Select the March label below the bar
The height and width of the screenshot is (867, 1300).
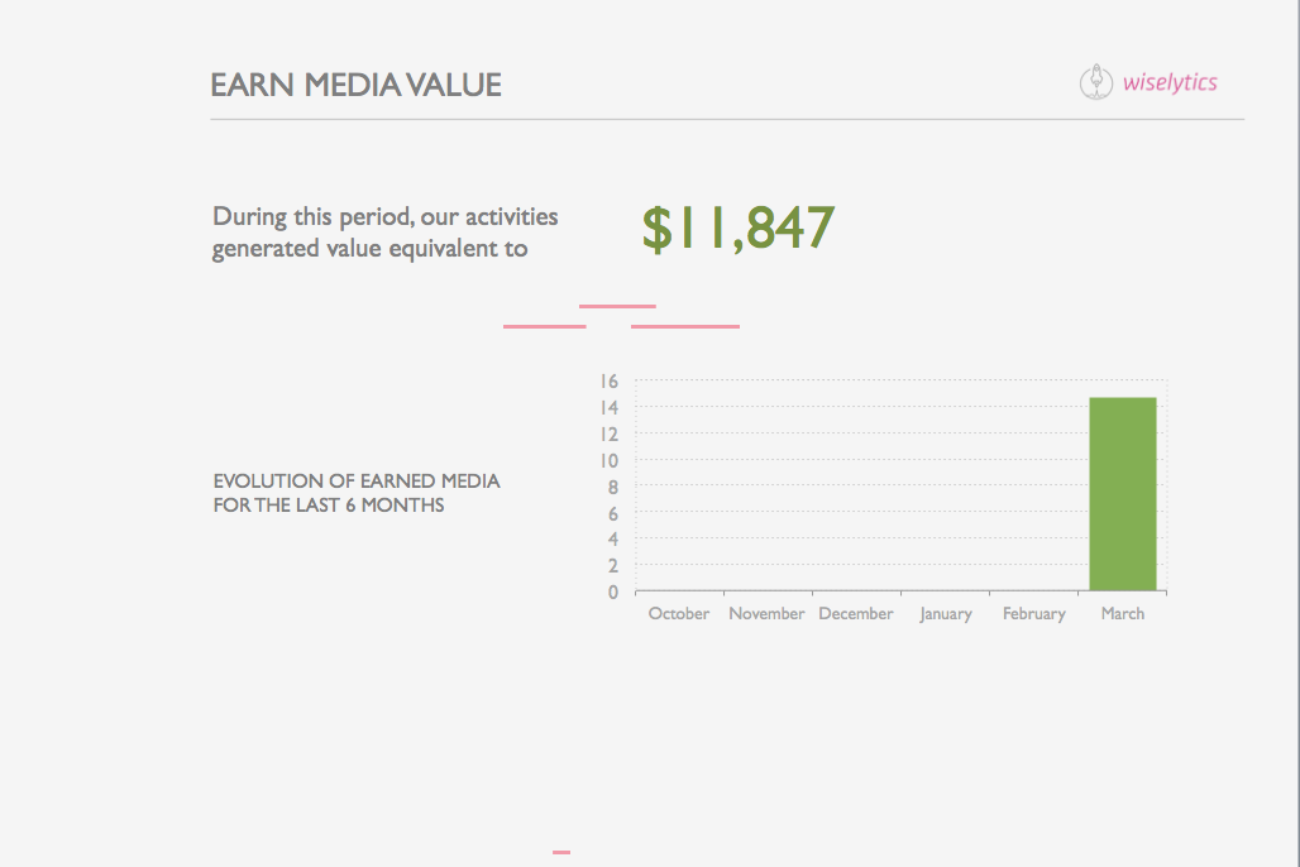[1122, 614]
